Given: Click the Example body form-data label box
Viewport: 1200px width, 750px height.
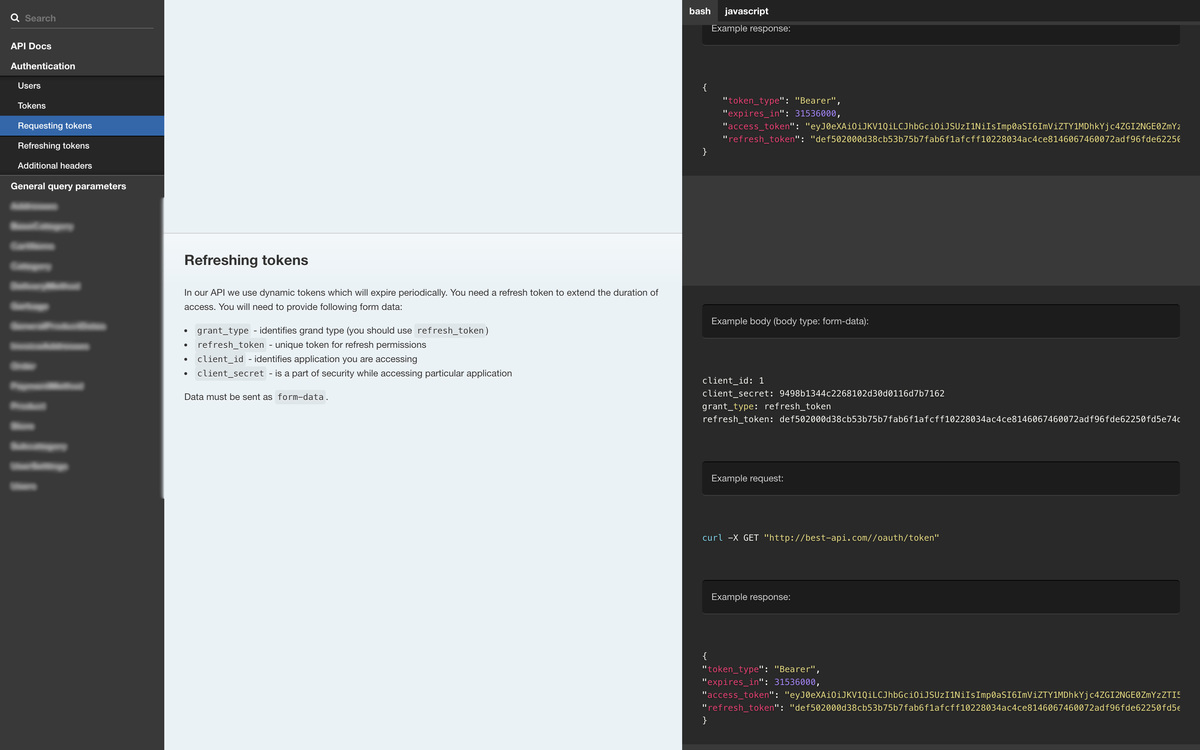Looking at the screenshot, I should 940,321.
